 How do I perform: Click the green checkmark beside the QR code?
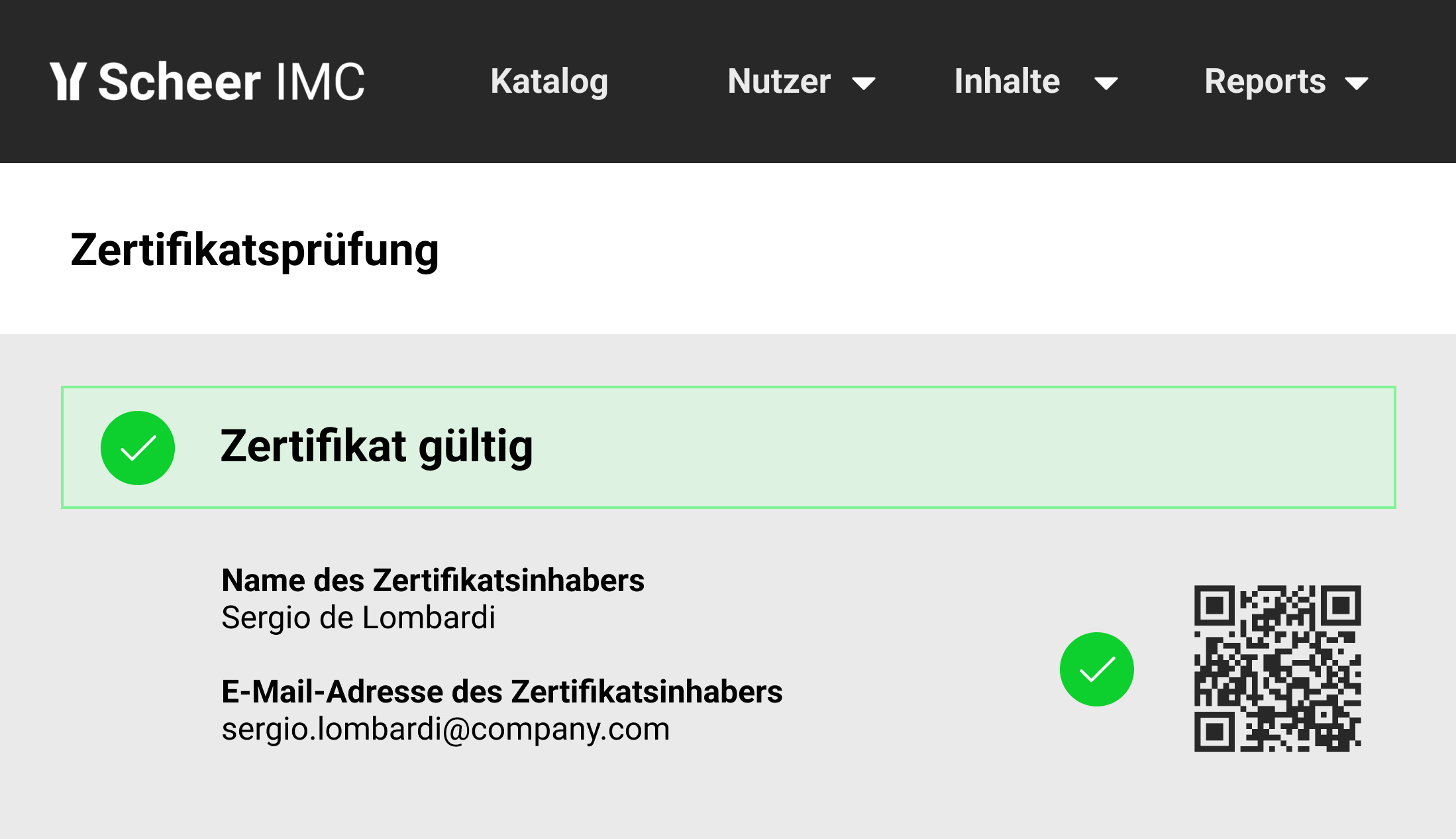tap(1096, 669)
